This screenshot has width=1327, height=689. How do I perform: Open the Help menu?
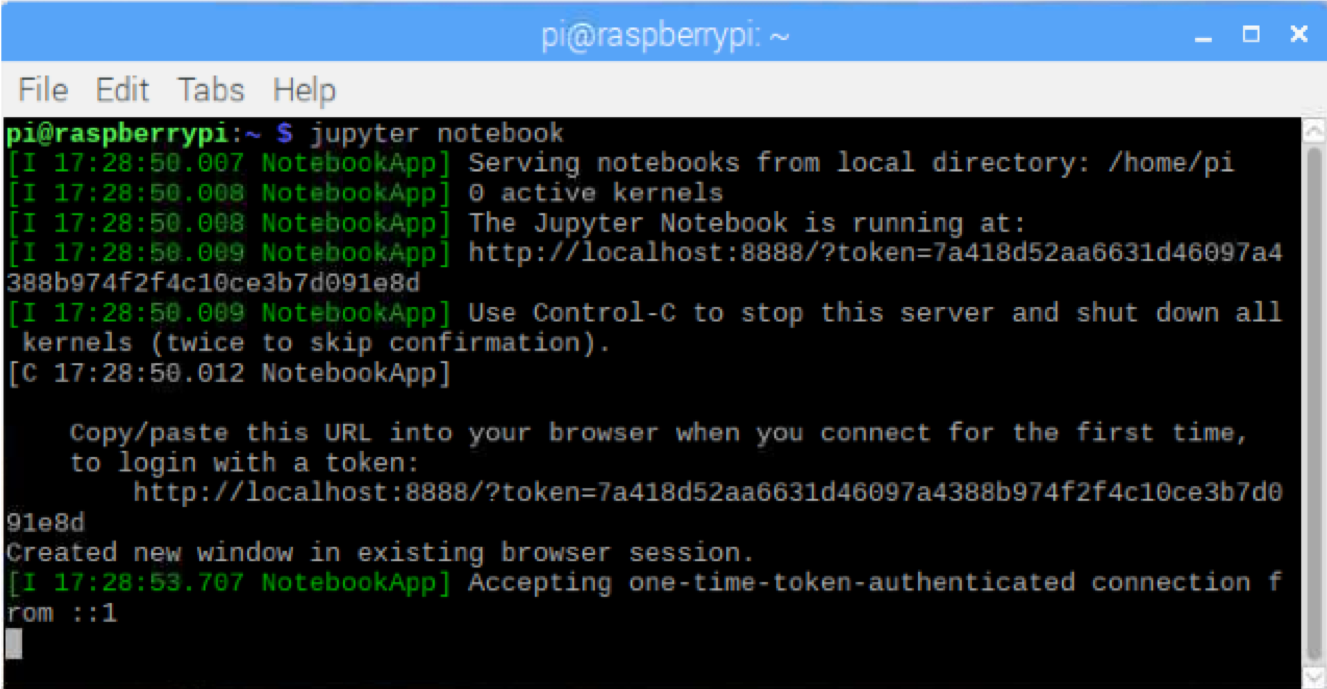pyautogui.click(x=304, y=90)
